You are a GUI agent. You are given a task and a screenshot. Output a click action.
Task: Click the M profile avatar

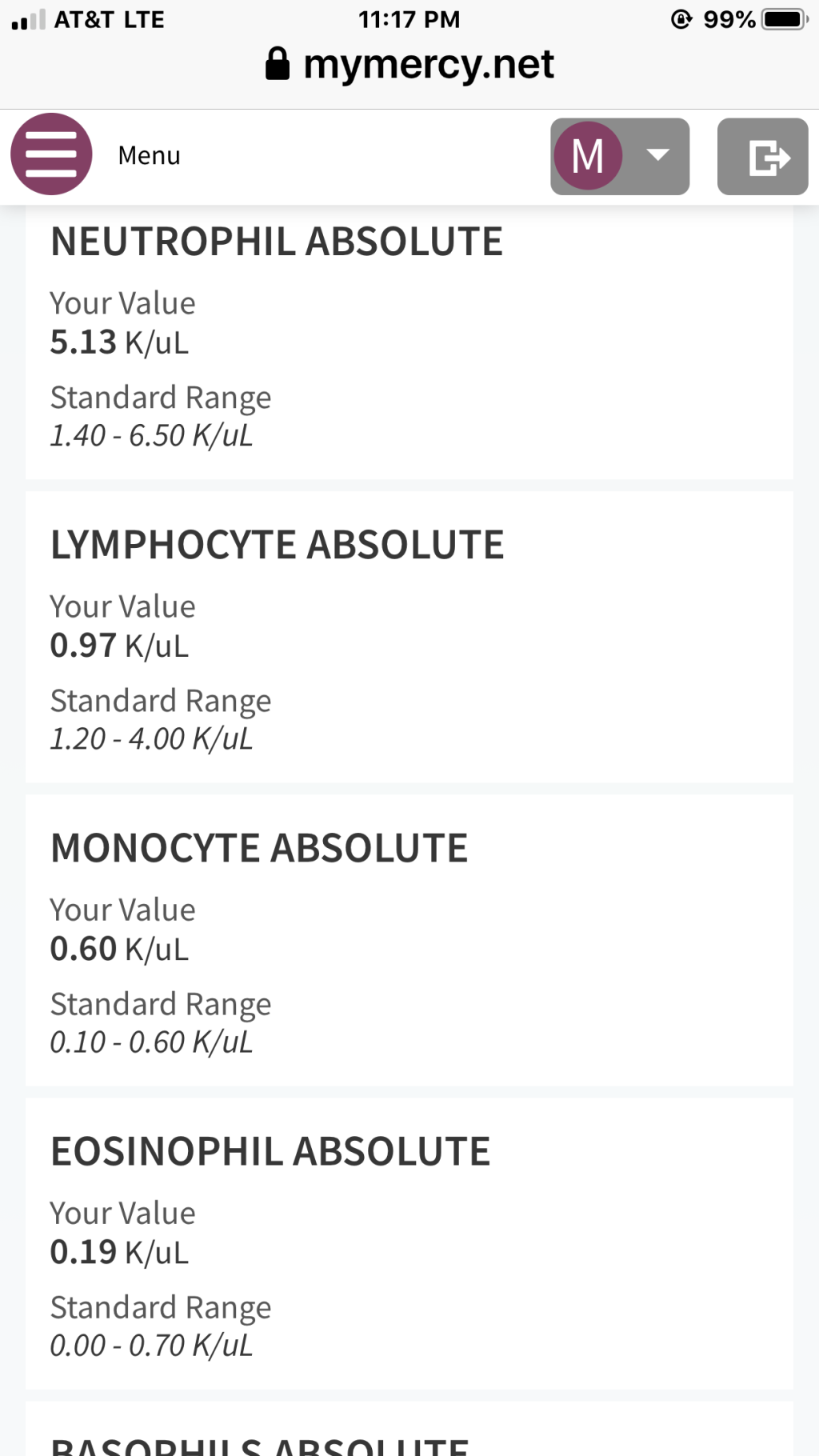pyautogui.click(x=588, y=156)
